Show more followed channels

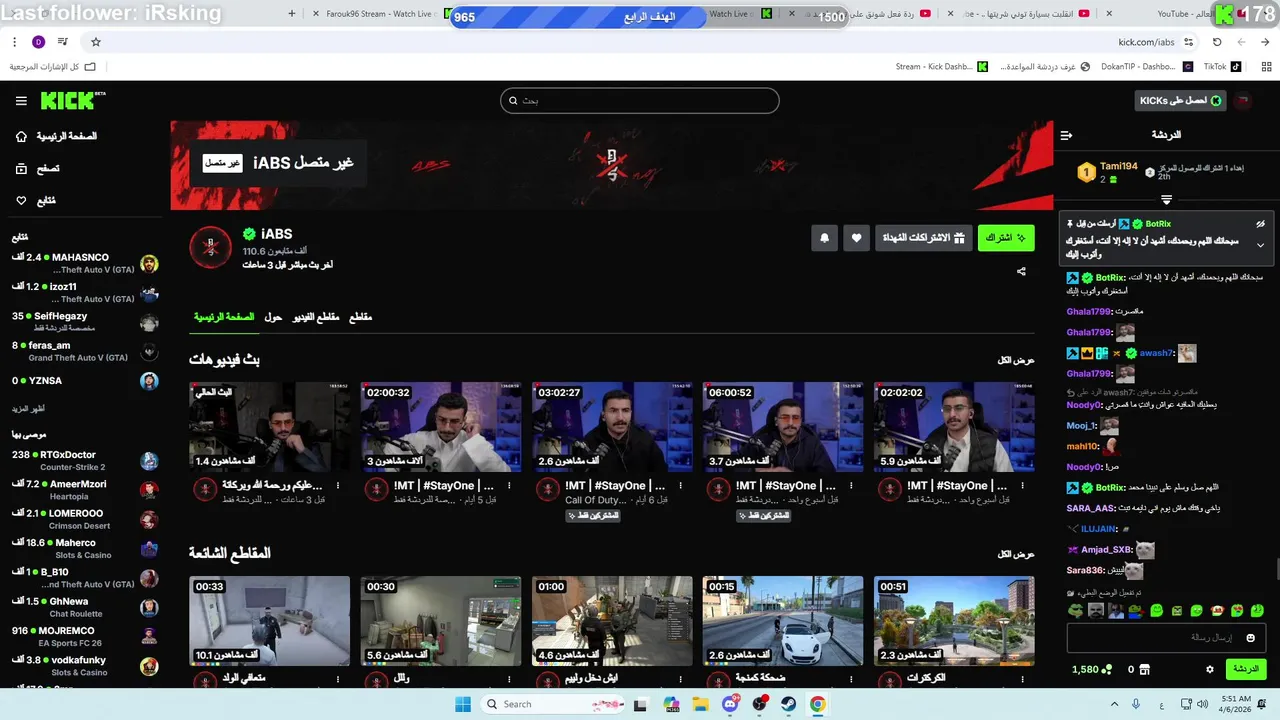coord(28,409)
